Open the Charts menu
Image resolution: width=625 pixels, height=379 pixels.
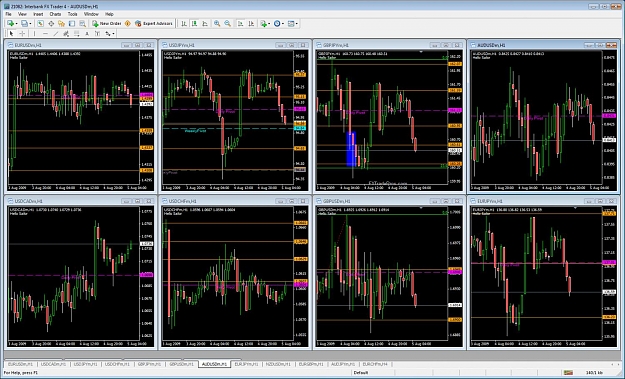(x=55, y=14)
